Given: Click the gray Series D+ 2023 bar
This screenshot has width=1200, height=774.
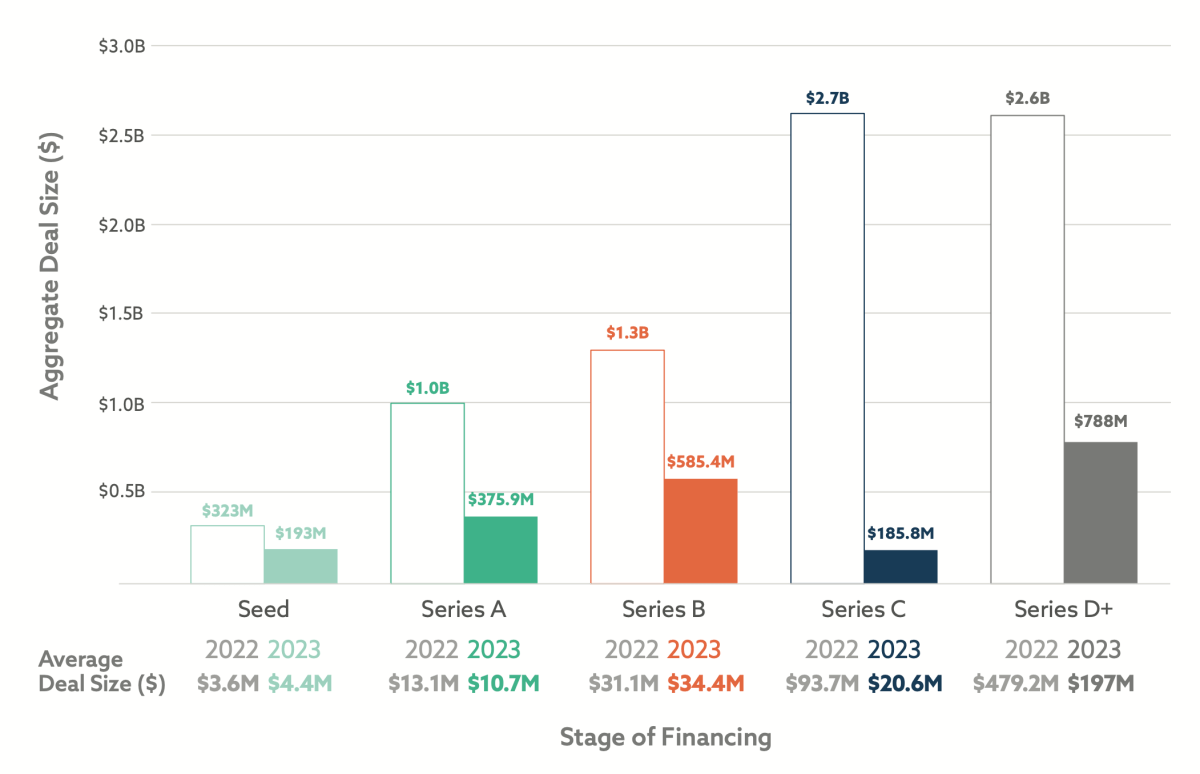Looking at the screenshot, I should [1101, 512].
